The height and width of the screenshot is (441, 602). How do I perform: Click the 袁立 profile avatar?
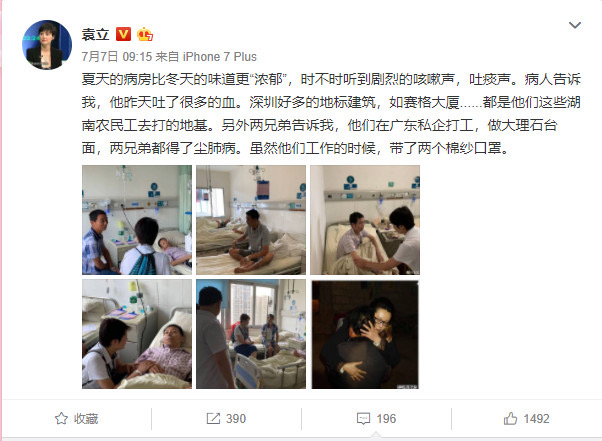(47, 45)
